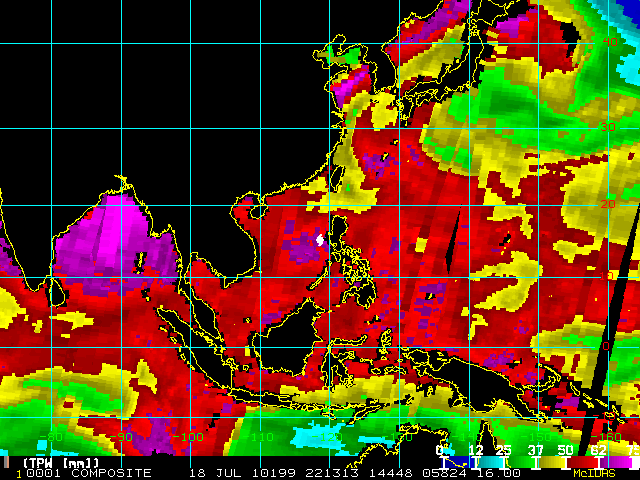
Task: Click the "10199" Julian day value
Action: click(274, 473)
